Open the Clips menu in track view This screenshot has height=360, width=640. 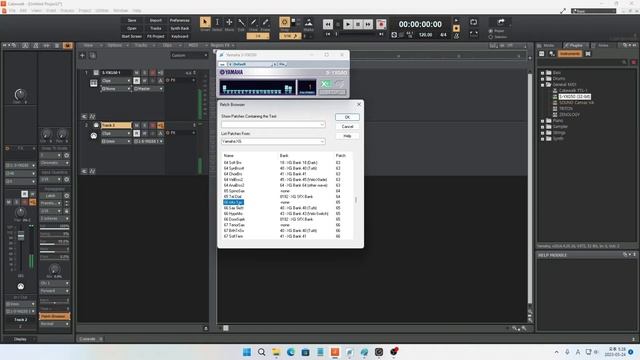click(x=167, y=45)
